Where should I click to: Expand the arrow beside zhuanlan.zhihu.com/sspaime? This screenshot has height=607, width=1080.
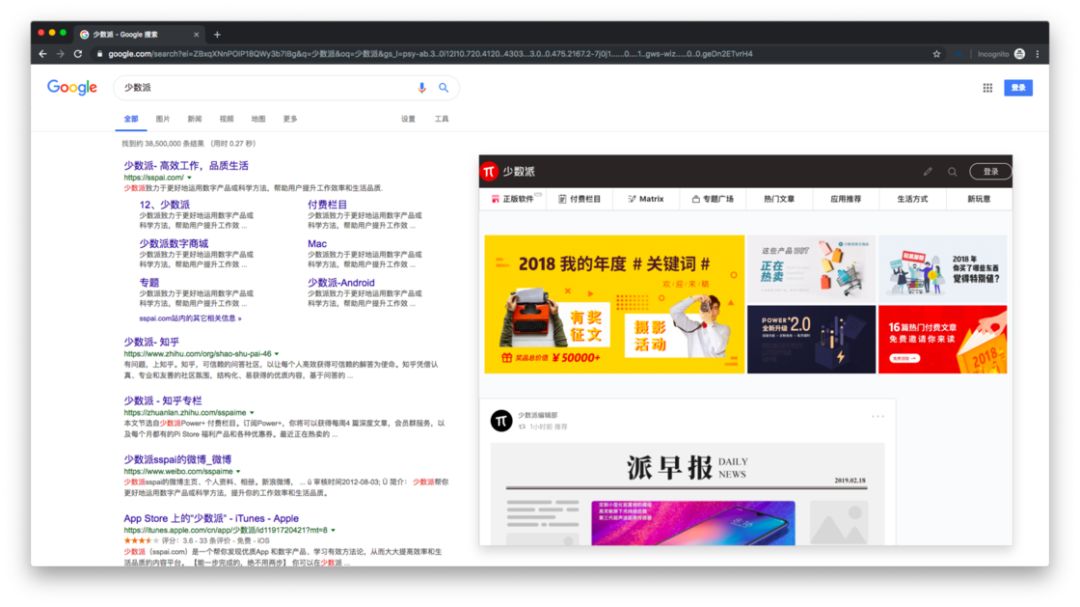point(252,413)
